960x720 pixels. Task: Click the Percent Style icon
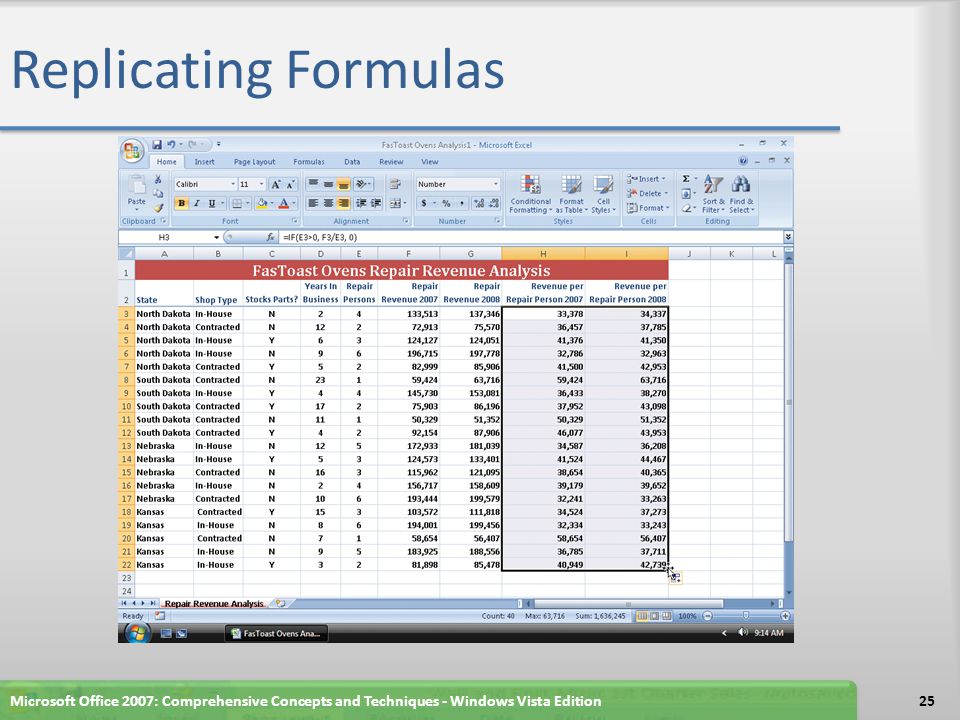pos(446,203)
